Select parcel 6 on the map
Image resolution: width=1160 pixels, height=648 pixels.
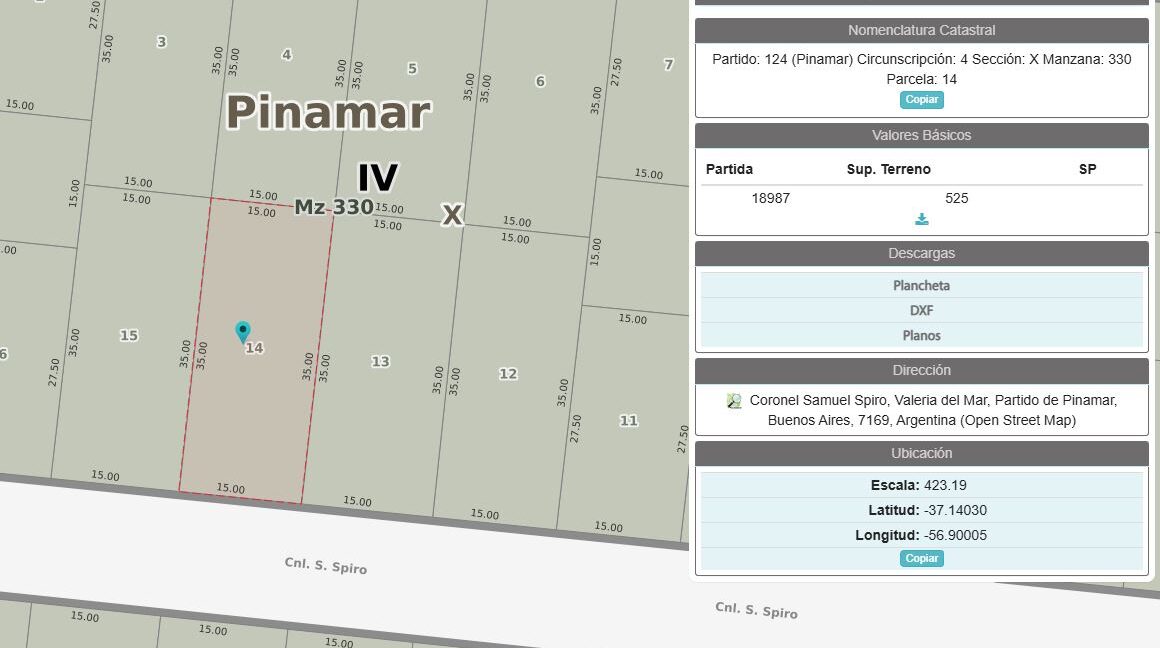[540, 81]
